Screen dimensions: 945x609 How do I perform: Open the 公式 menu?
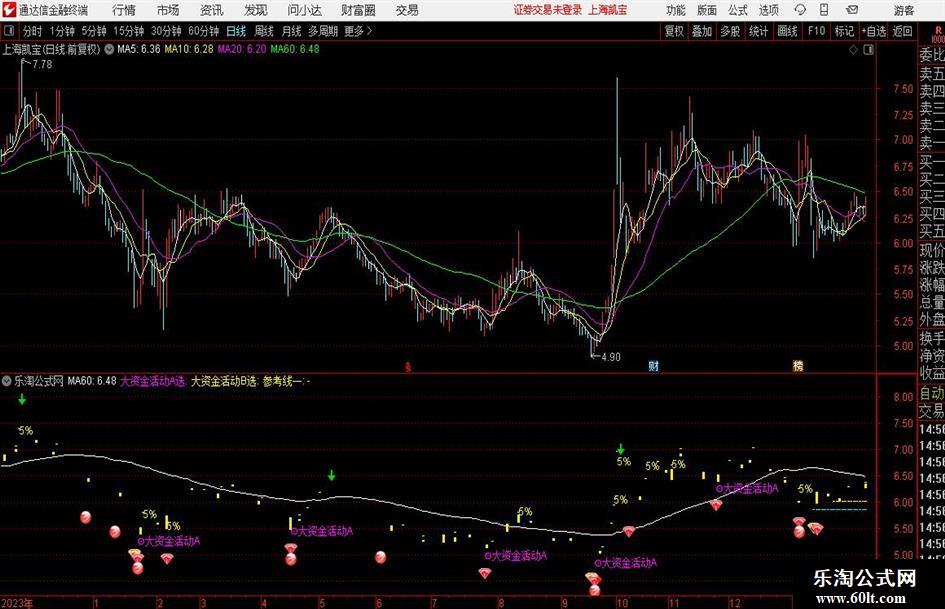coord(738,10)
